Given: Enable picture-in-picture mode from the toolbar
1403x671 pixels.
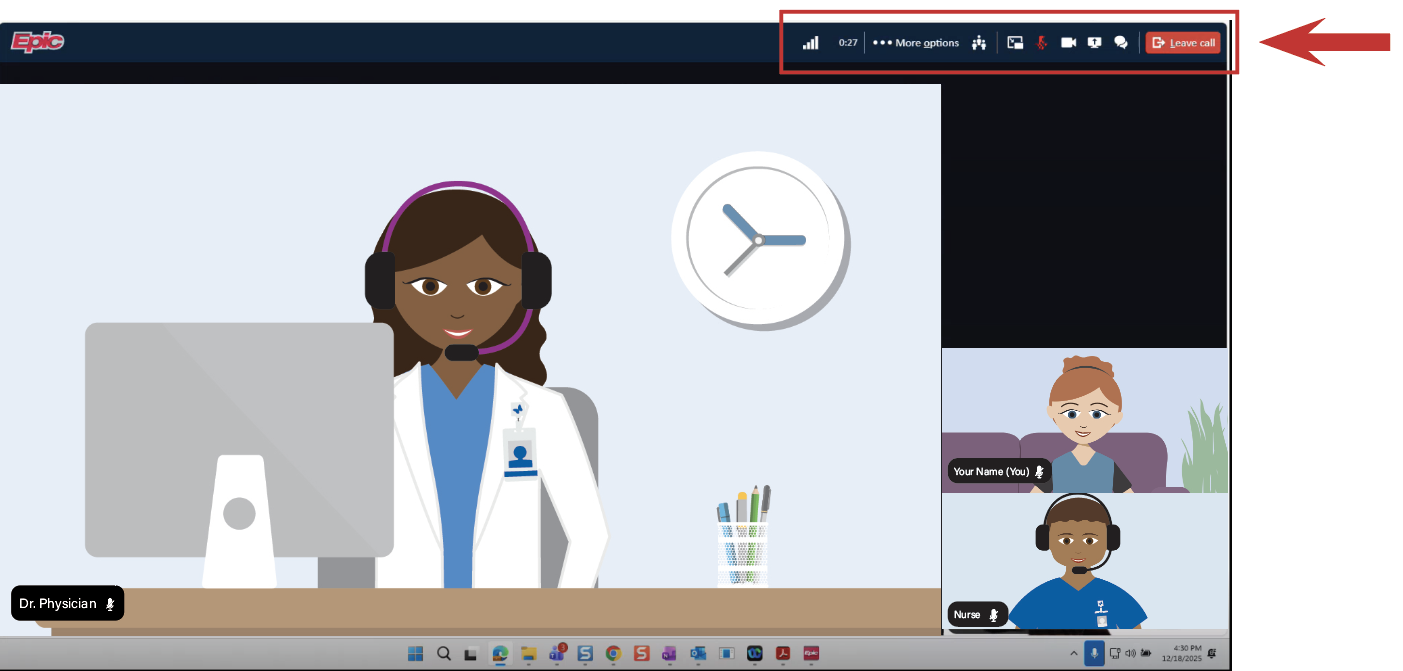Looking at the screenshot, I should tap(1015, 42).
